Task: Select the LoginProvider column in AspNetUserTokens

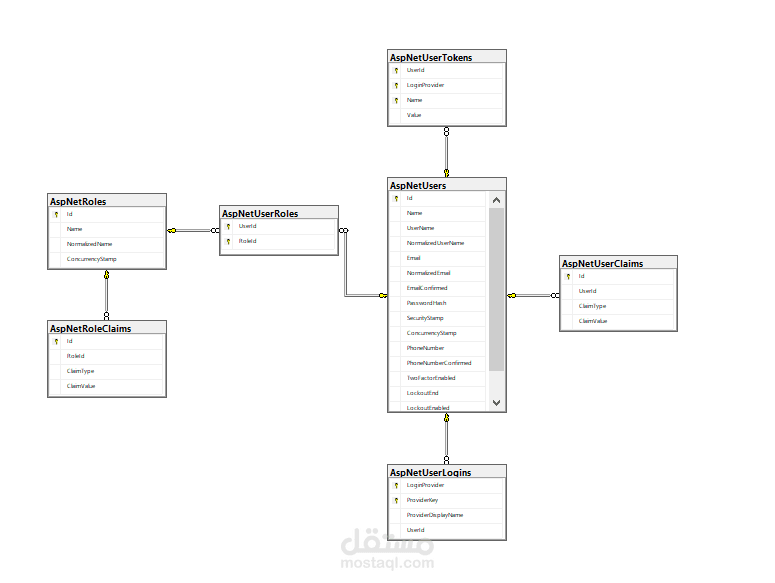Action: [x=447, y=85]
